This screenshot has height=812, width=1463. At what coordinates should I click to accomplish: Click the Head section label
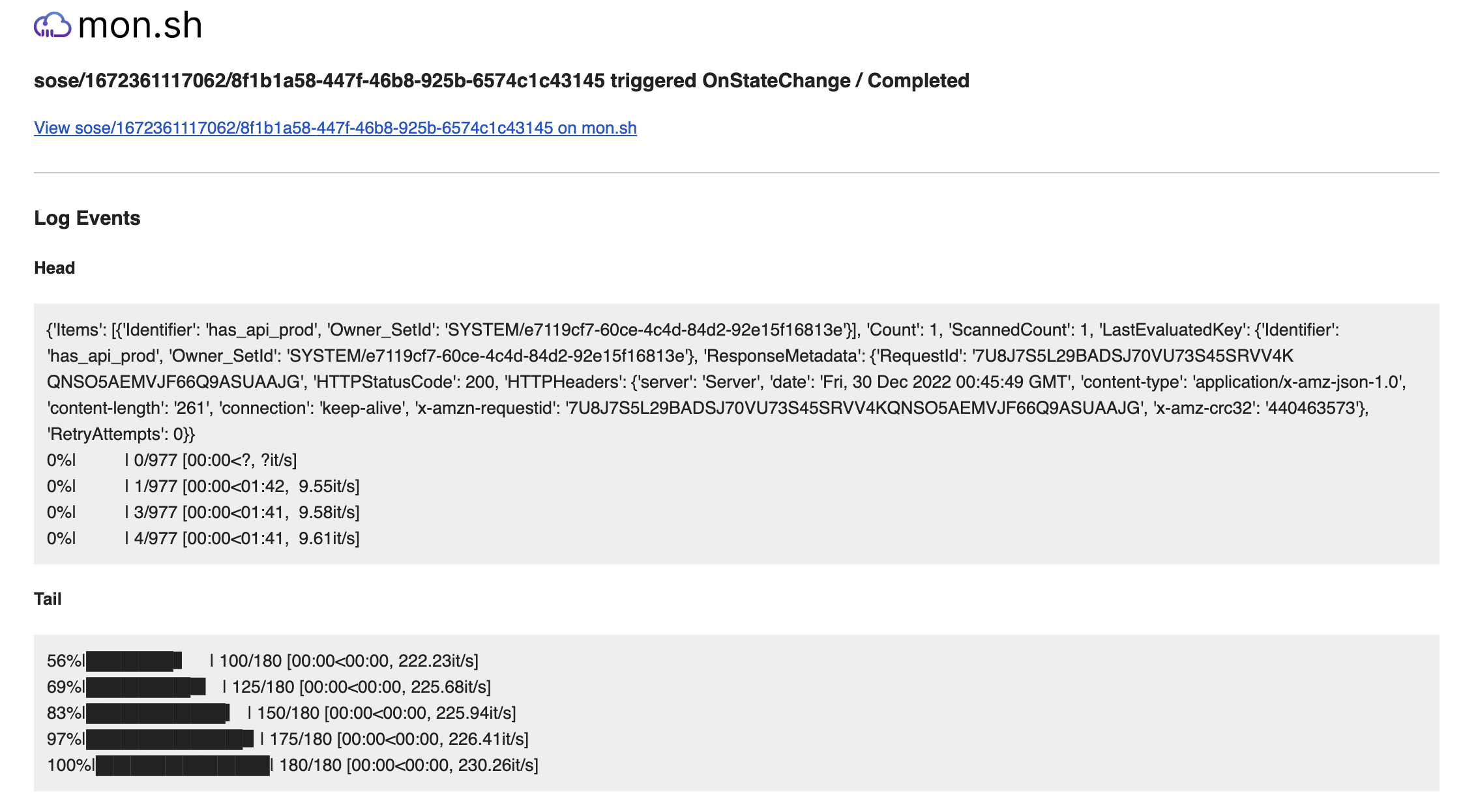[x=55, y=268]
